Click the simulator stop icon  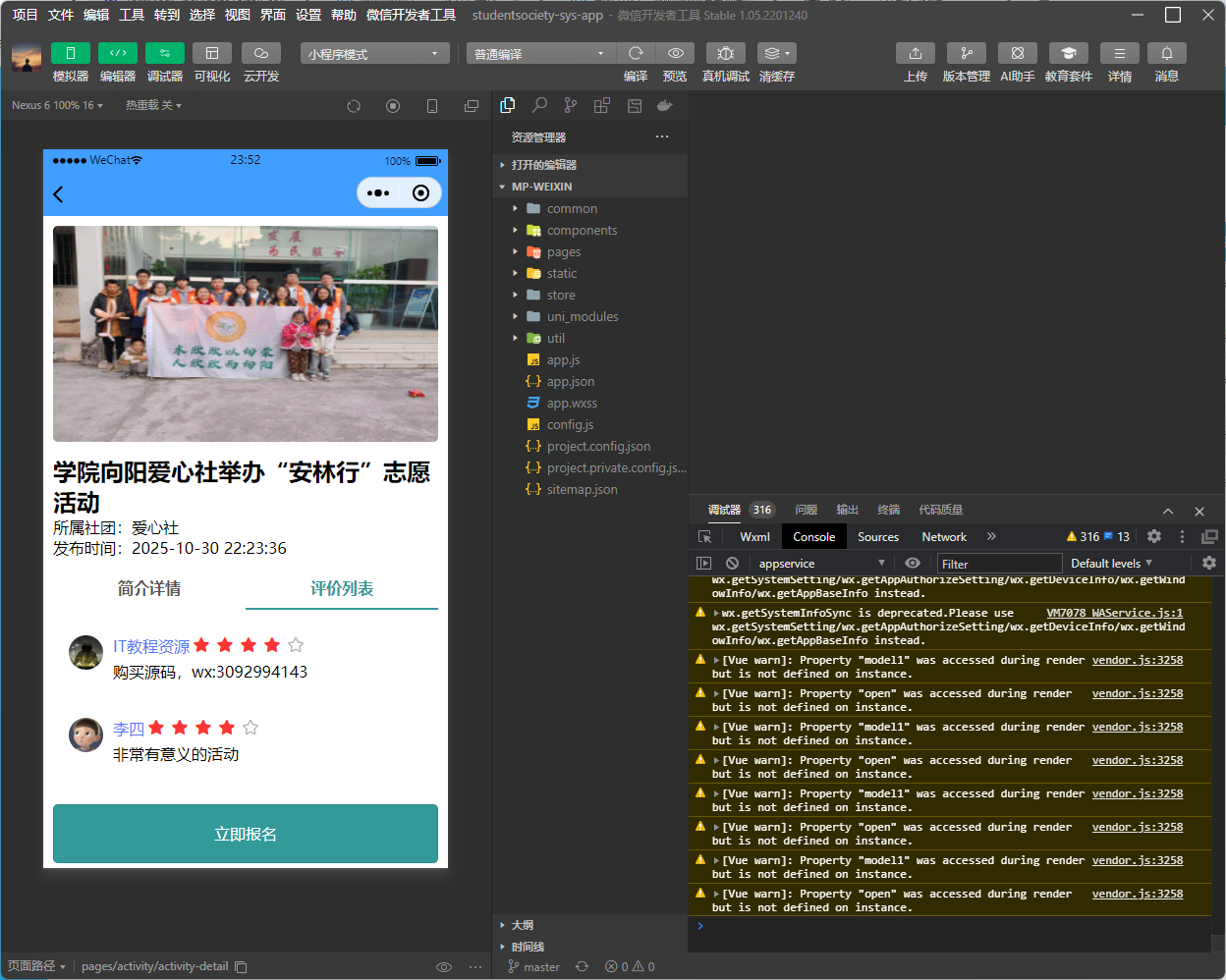click(393, 106)
